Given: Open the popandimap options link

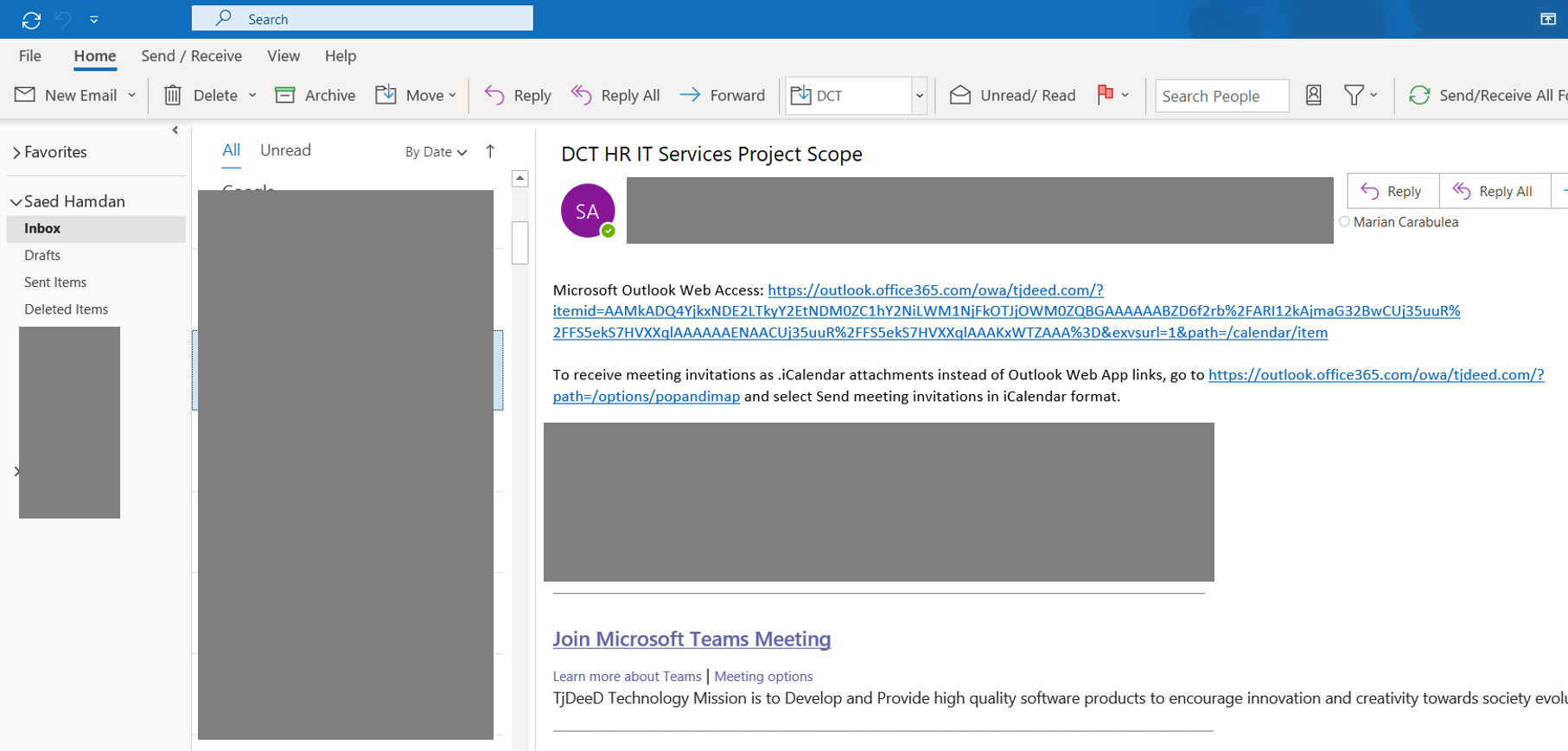Looking at the screenshot, I should coord(647,397).
